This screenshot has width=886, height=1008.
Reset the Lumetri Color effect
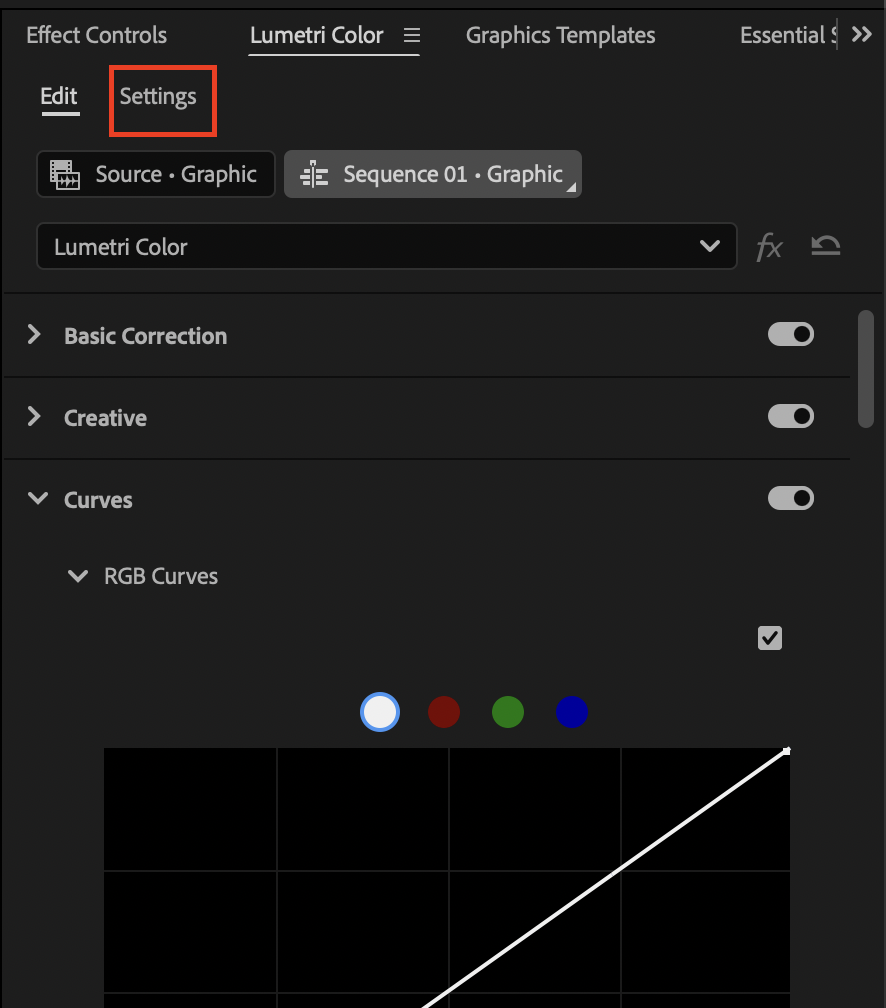(x=826, y=246)
